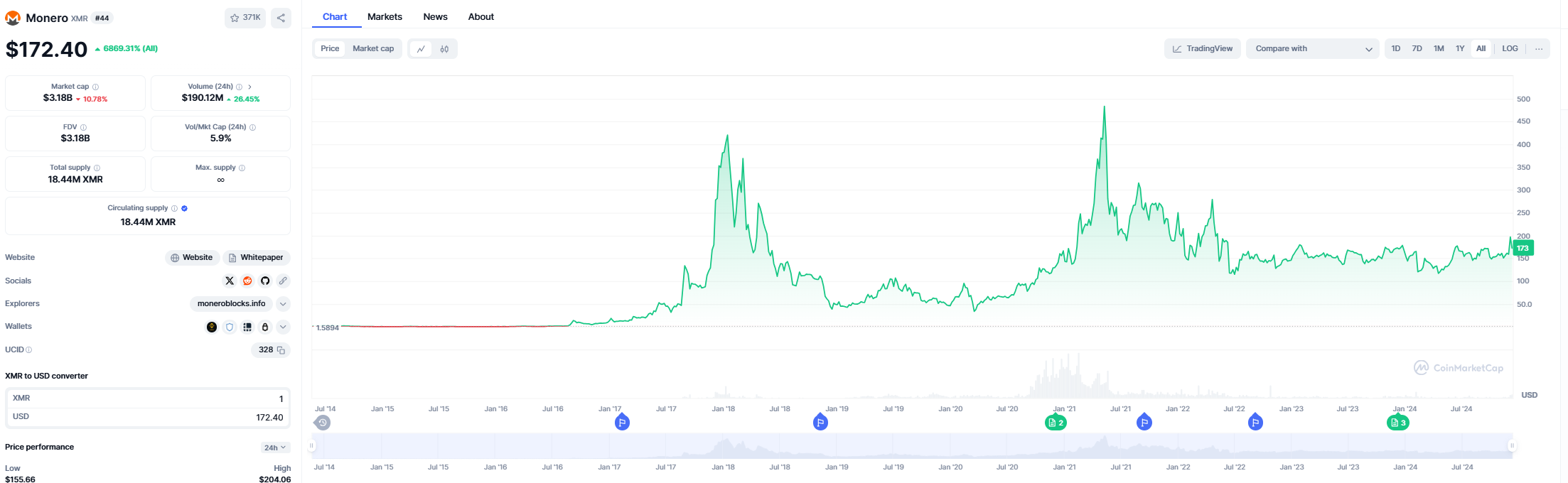Set chart range to 1D
This screenshot has width=1568, height=483.
pyautogui.click(x=1396, y=49)
